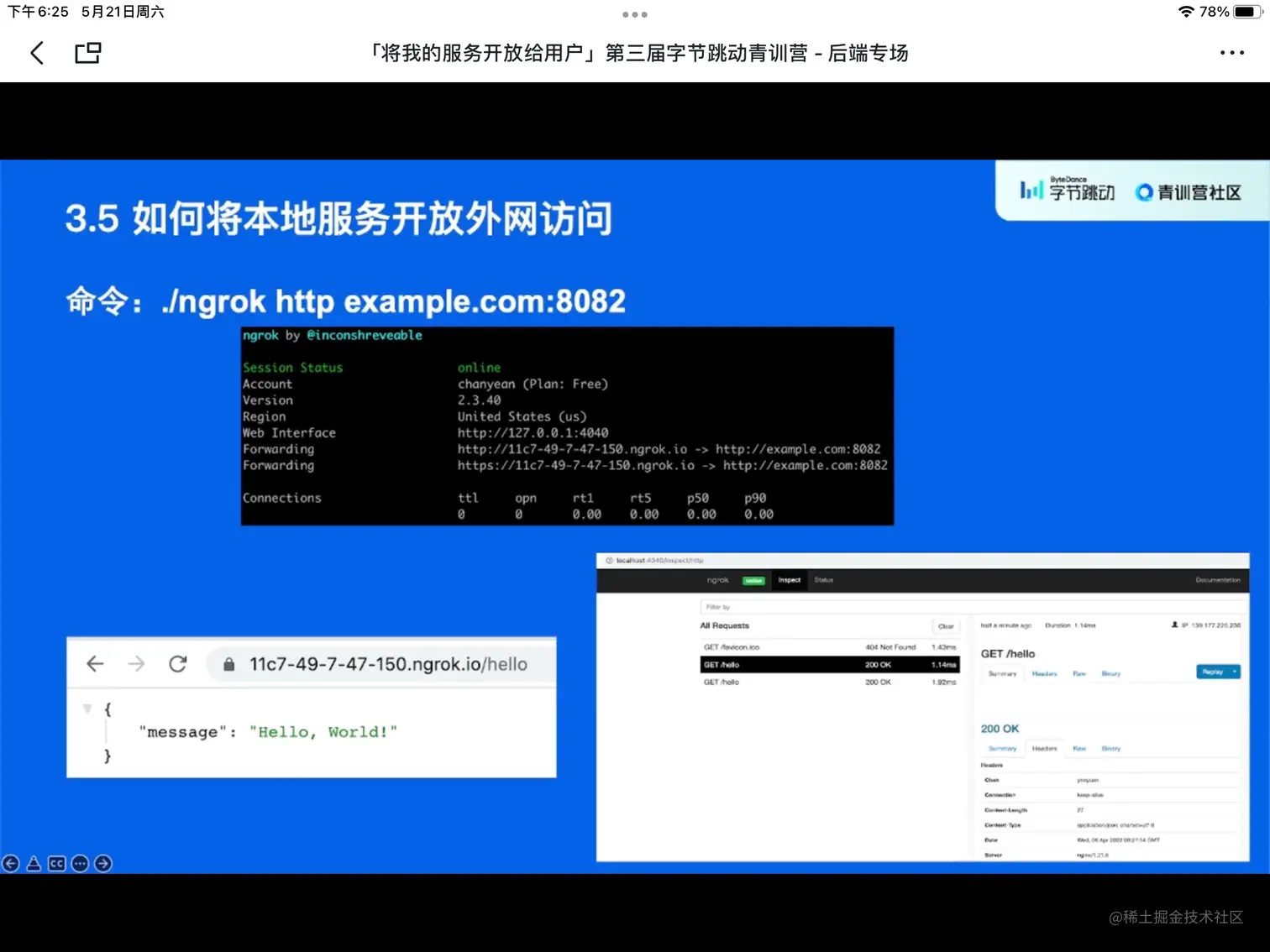Tap the page title 第三届字节跳动青训营 - 后端专场
Image resolution: width=1270 pixels, height=952 pixels.
(x=638, y=53)
